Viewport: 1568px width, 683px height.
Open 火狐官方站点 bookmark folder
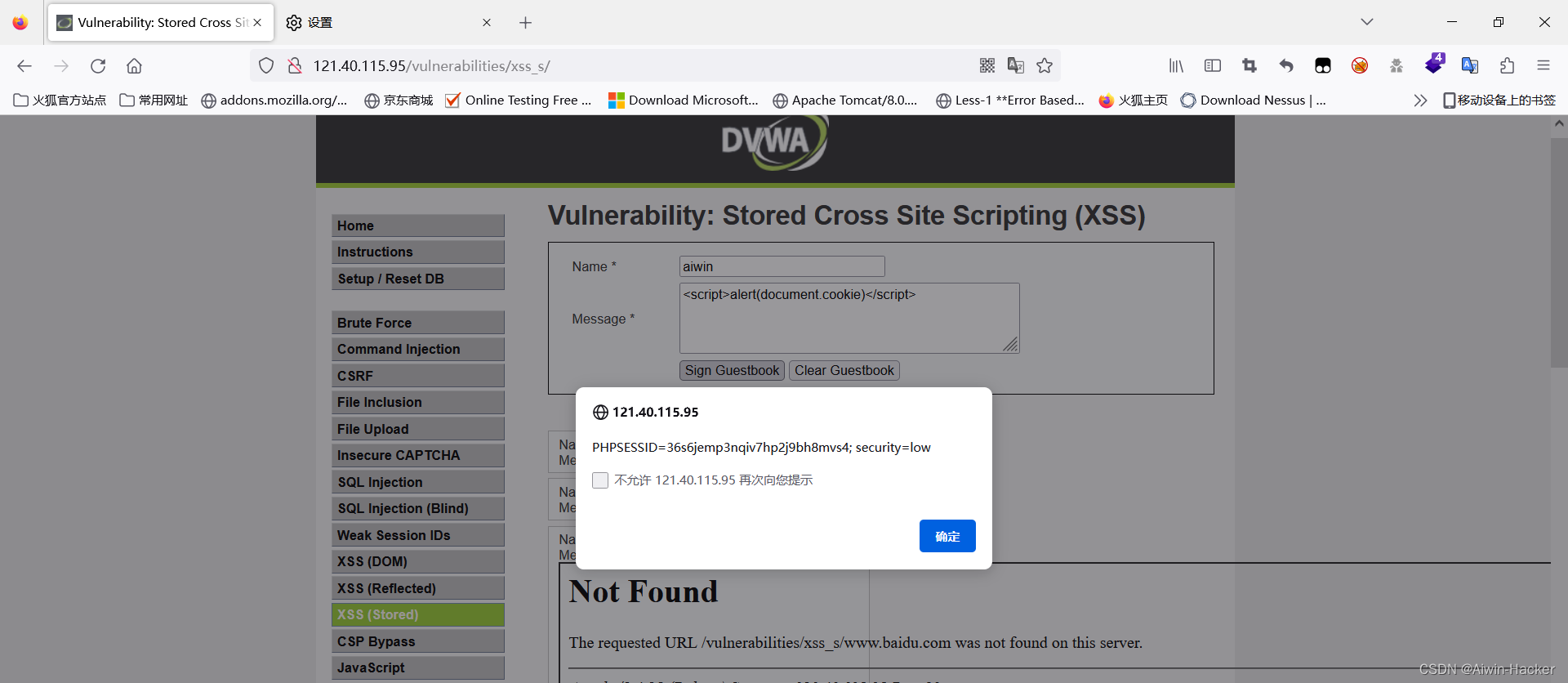[x=60, y=100]
